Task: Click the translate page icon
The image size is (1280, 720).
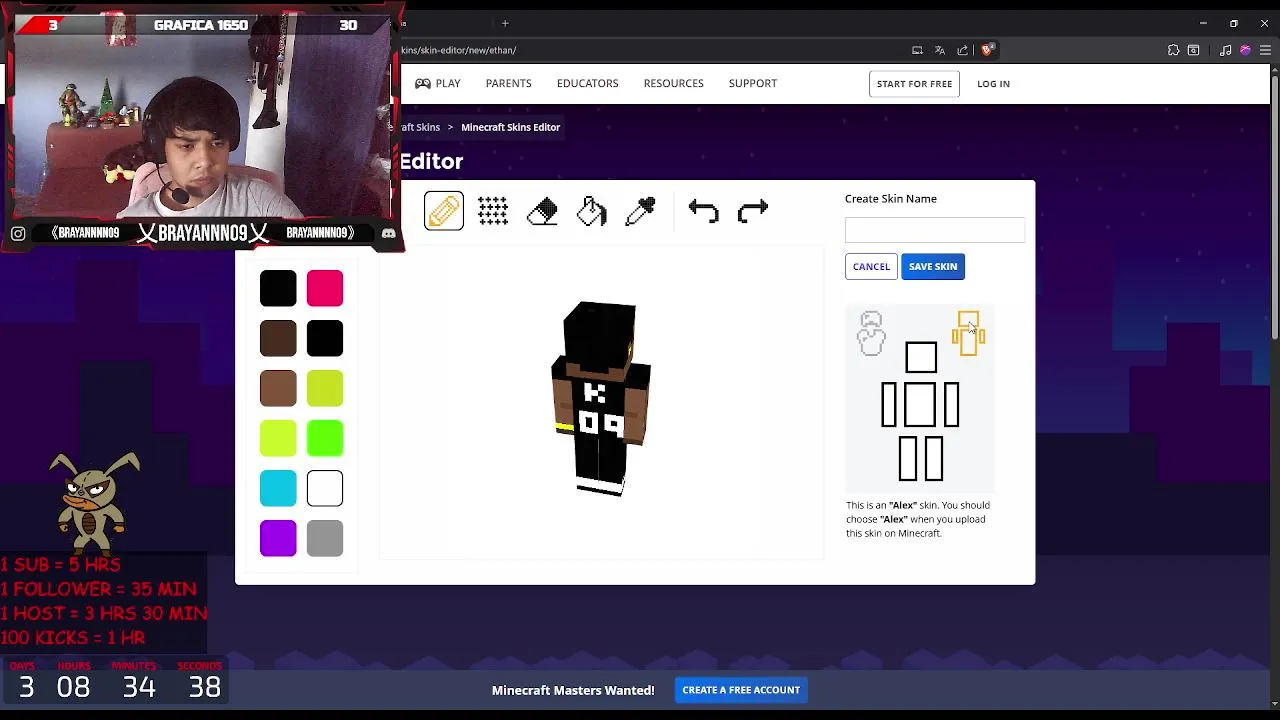Action: [939, 50]
